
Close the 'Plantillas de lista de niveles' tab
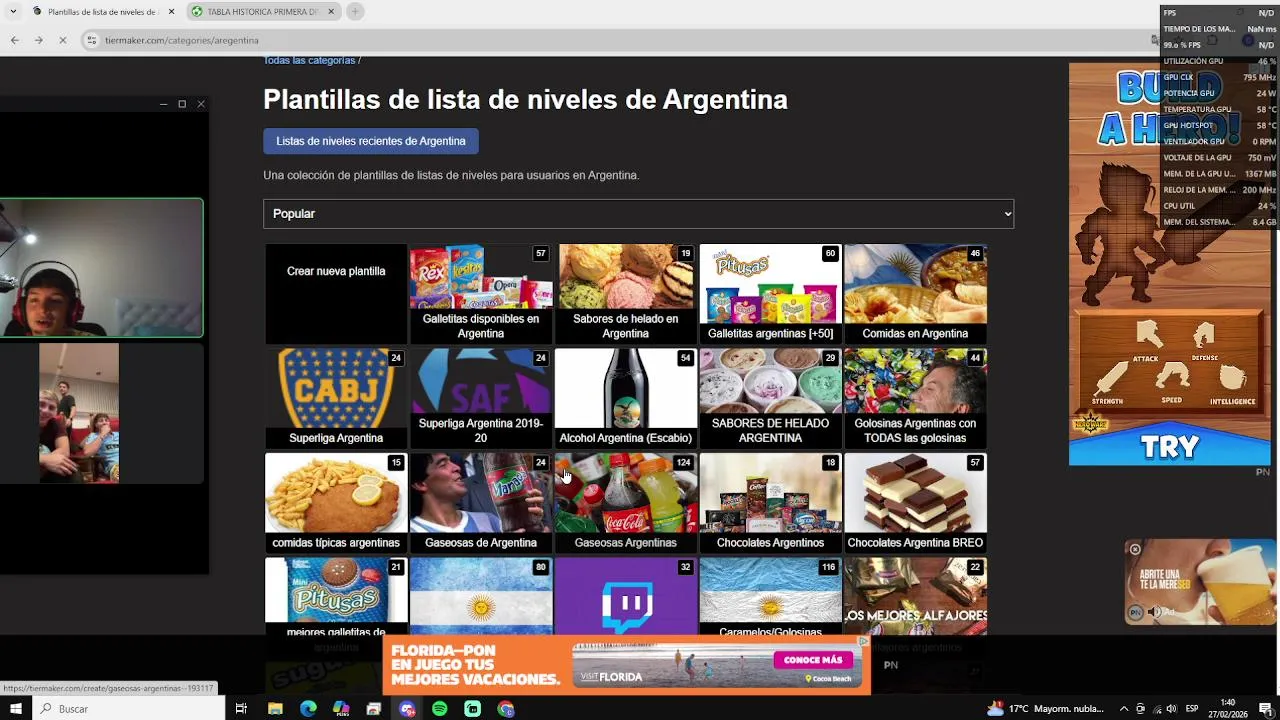point(171,11)
